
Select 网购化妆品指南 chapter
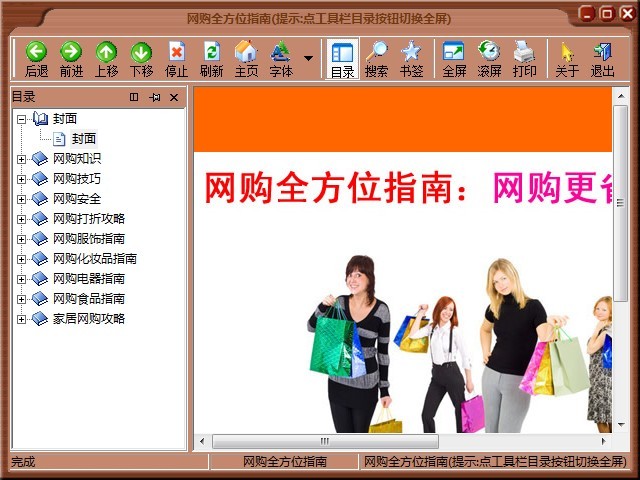[x=95, y=259]
